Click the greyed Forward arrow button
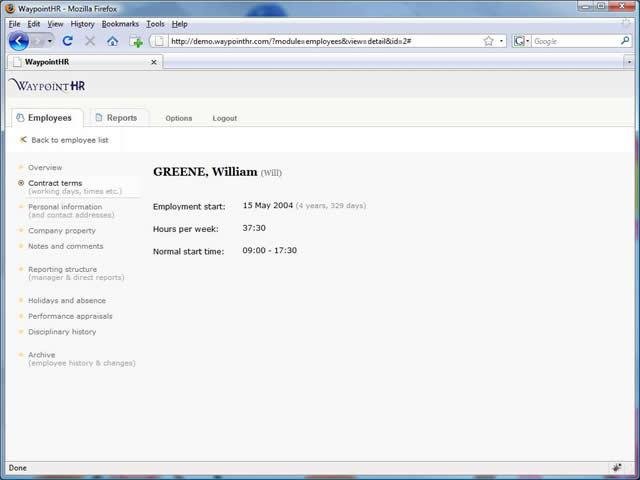The image size is (640, 480). [38, 41]
